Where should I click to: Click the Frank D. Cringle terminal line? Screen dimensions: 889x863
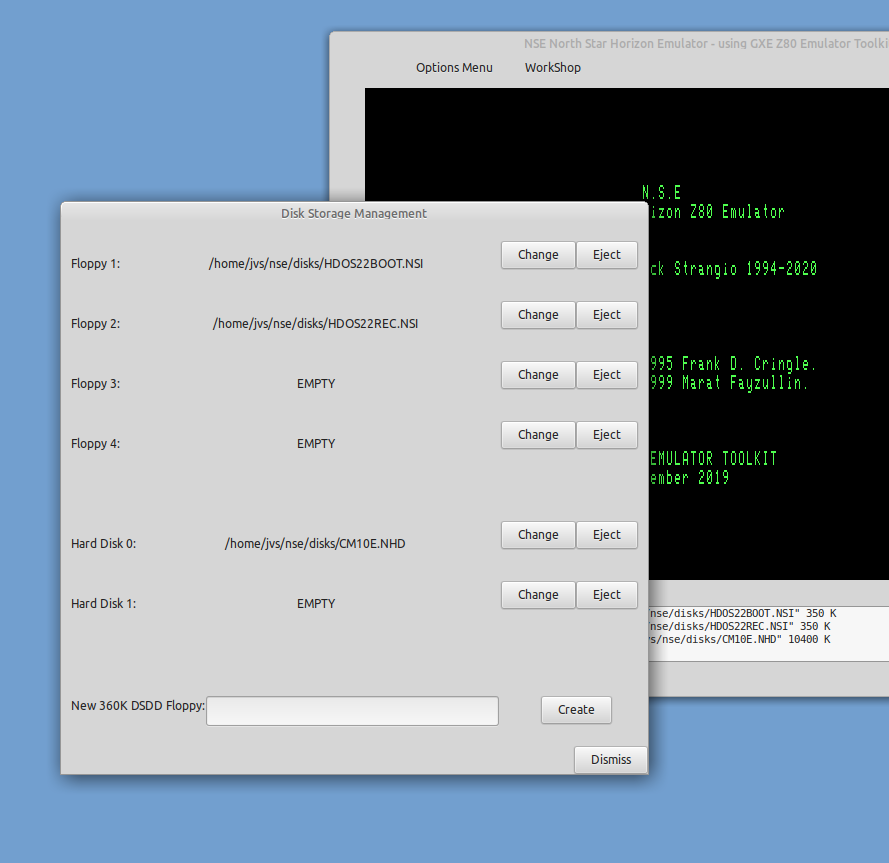click(x=733, y=363)
